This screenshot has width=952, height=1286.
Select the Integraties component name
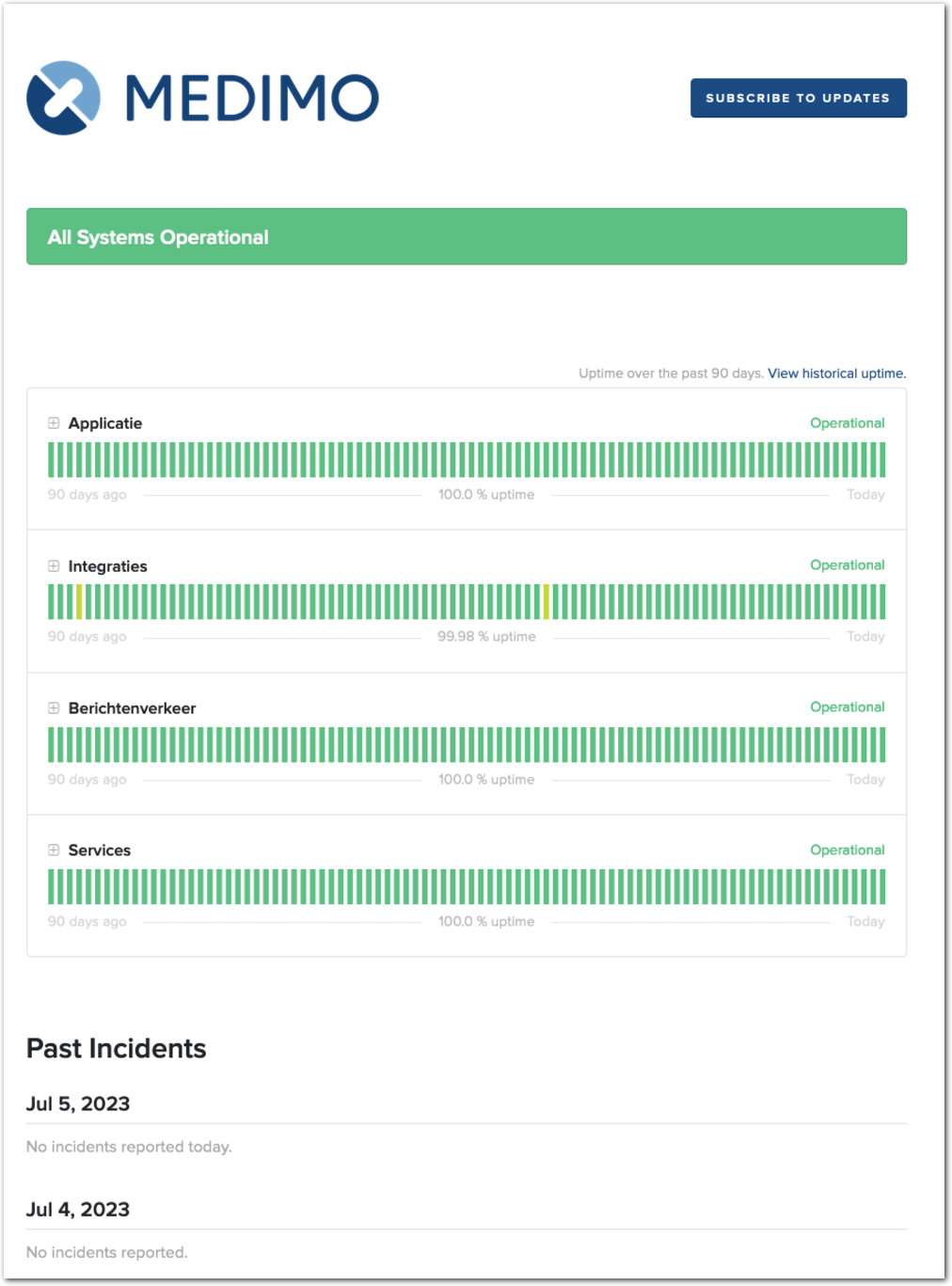[x=107, y=566]
